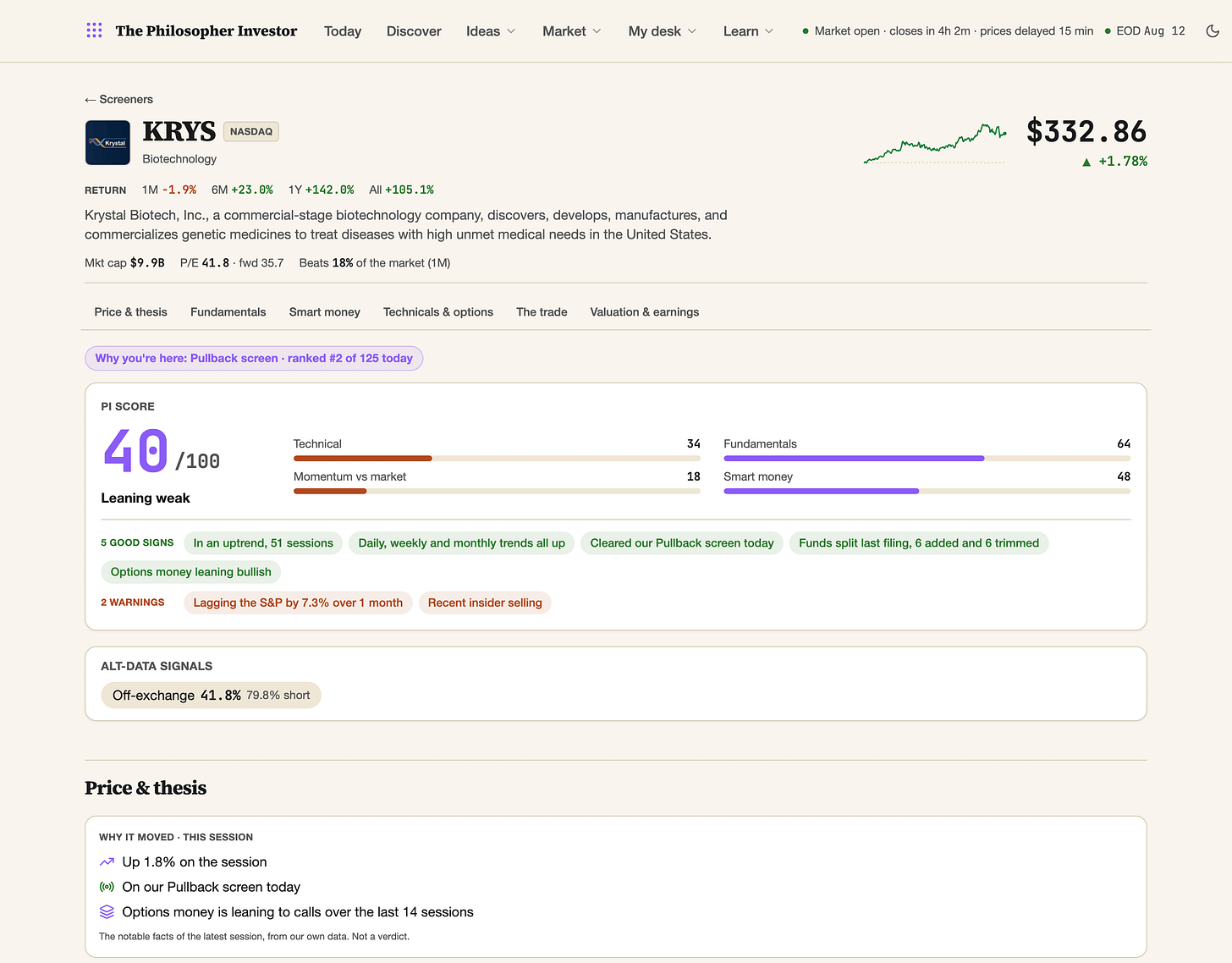Click the 1Y +142.0% return value
This screenshot has height=963, width=1232.
coord(322,190)
